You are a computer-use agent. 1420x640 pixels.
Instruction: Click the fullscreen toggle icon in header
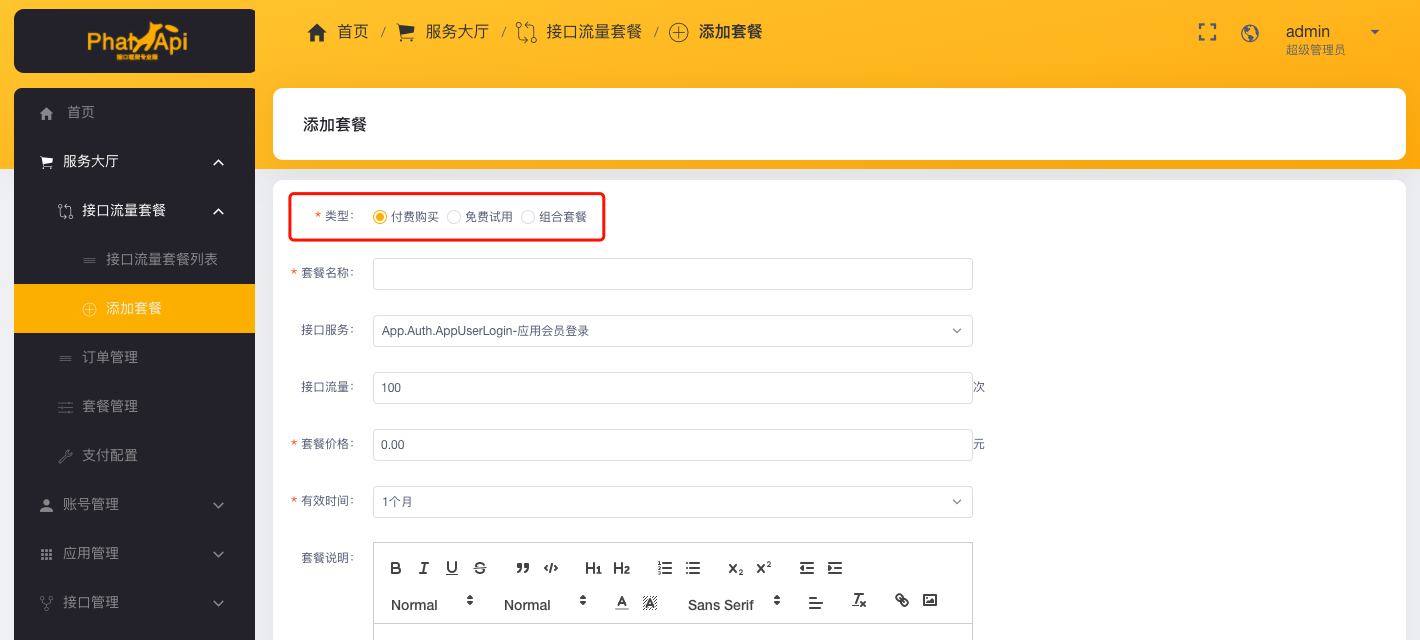click(x=1207, y=32)
